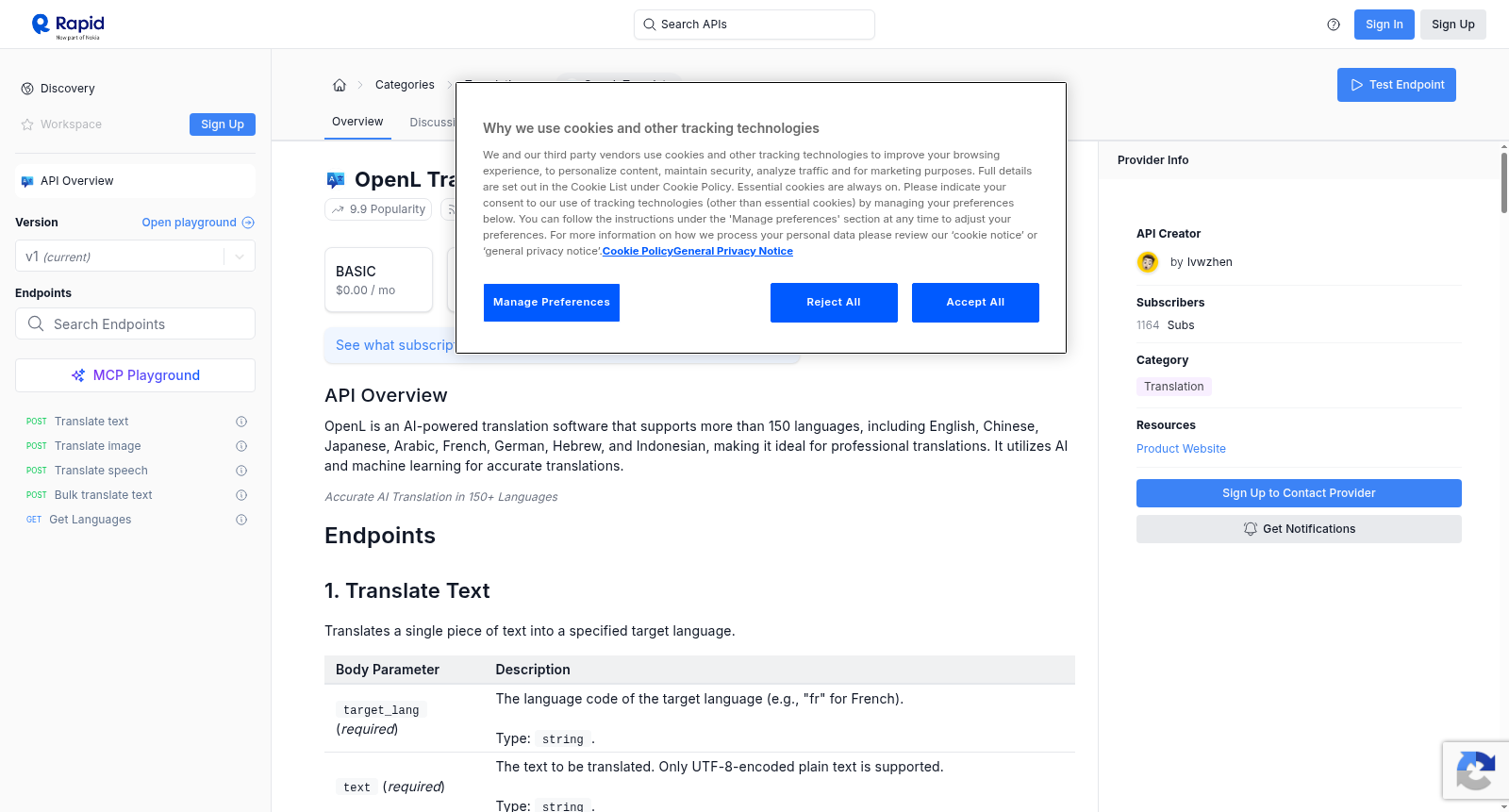Click the Workspace star icon

tap(27, 124)
